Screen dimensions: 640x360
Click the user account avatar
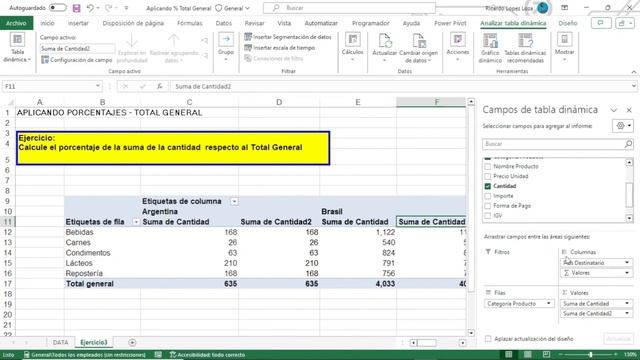pyautogui.click(x=542, y=8)
